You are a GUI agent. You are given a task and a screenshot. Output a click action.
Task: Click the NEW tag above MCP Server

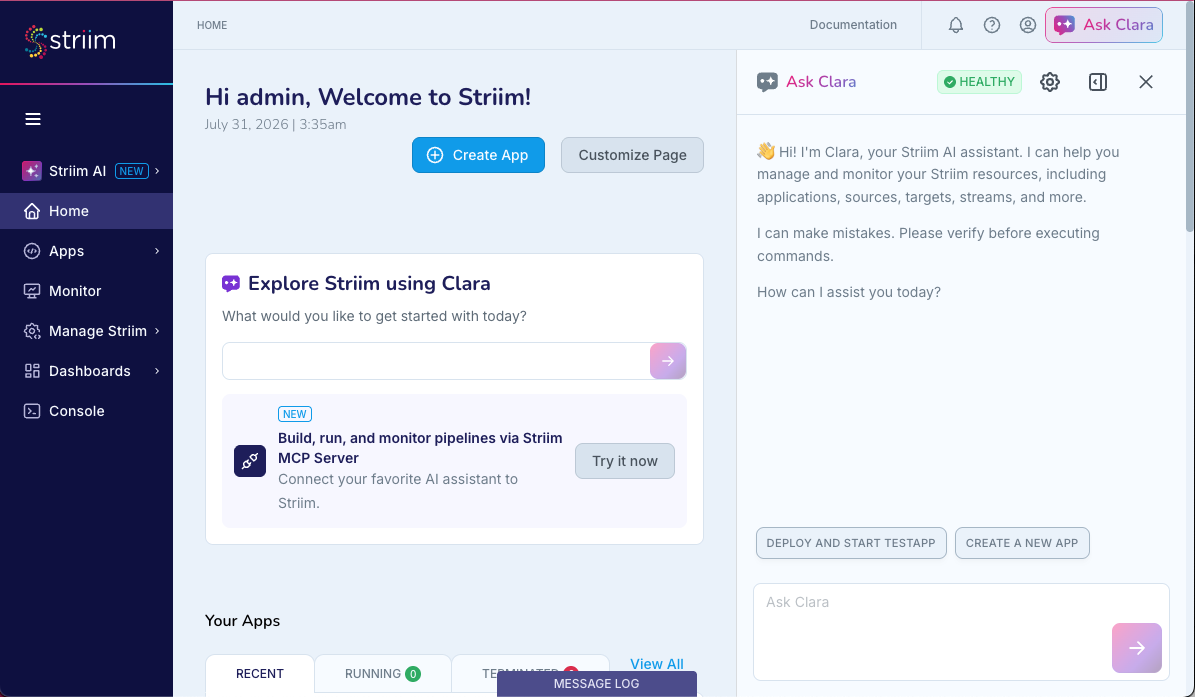point(295,414)
